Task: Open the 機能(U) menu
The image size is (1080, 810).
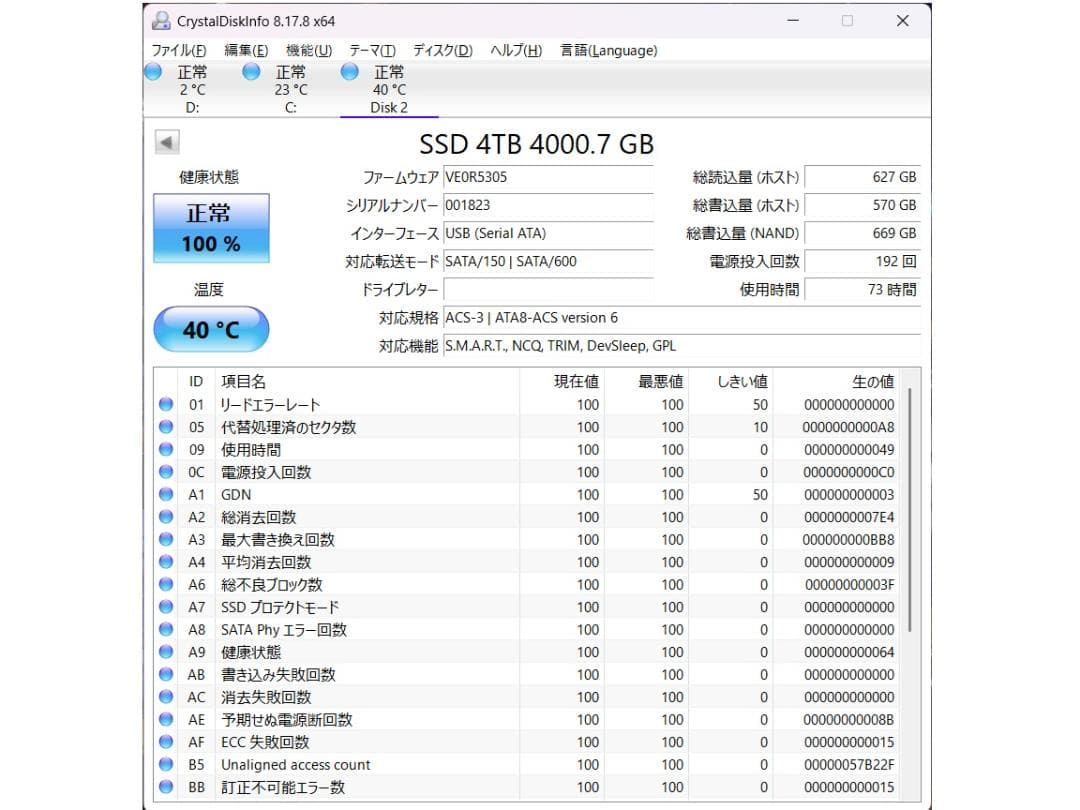Action: point(309,50)
